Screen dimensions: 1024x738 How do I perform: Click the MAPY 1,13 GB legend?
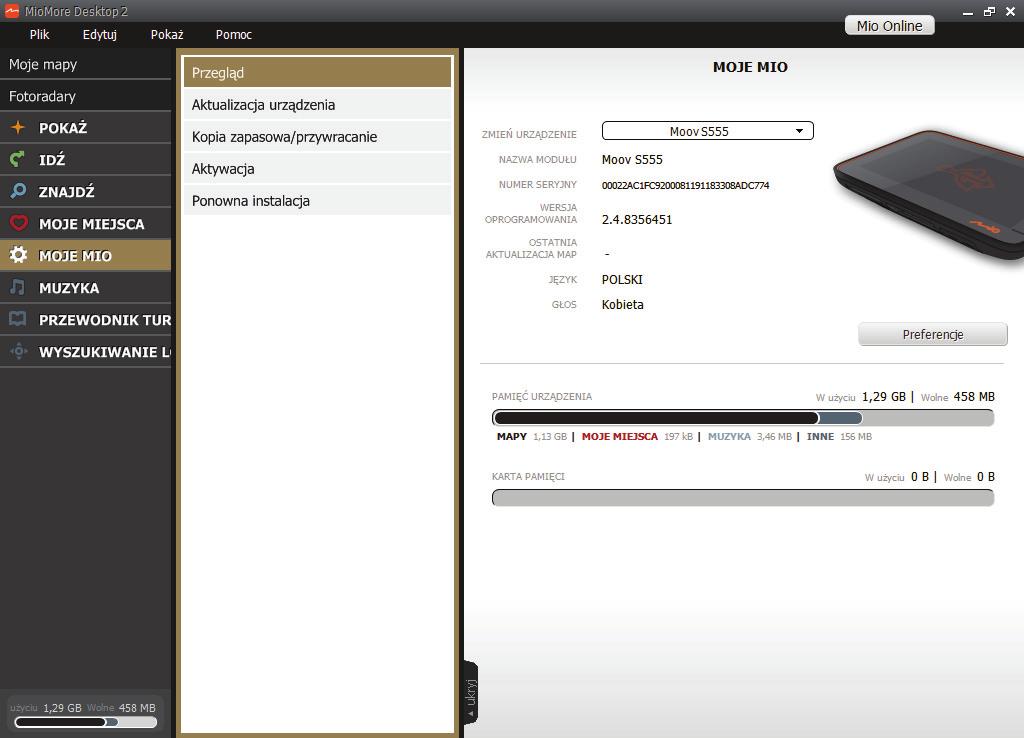point(532,436)
